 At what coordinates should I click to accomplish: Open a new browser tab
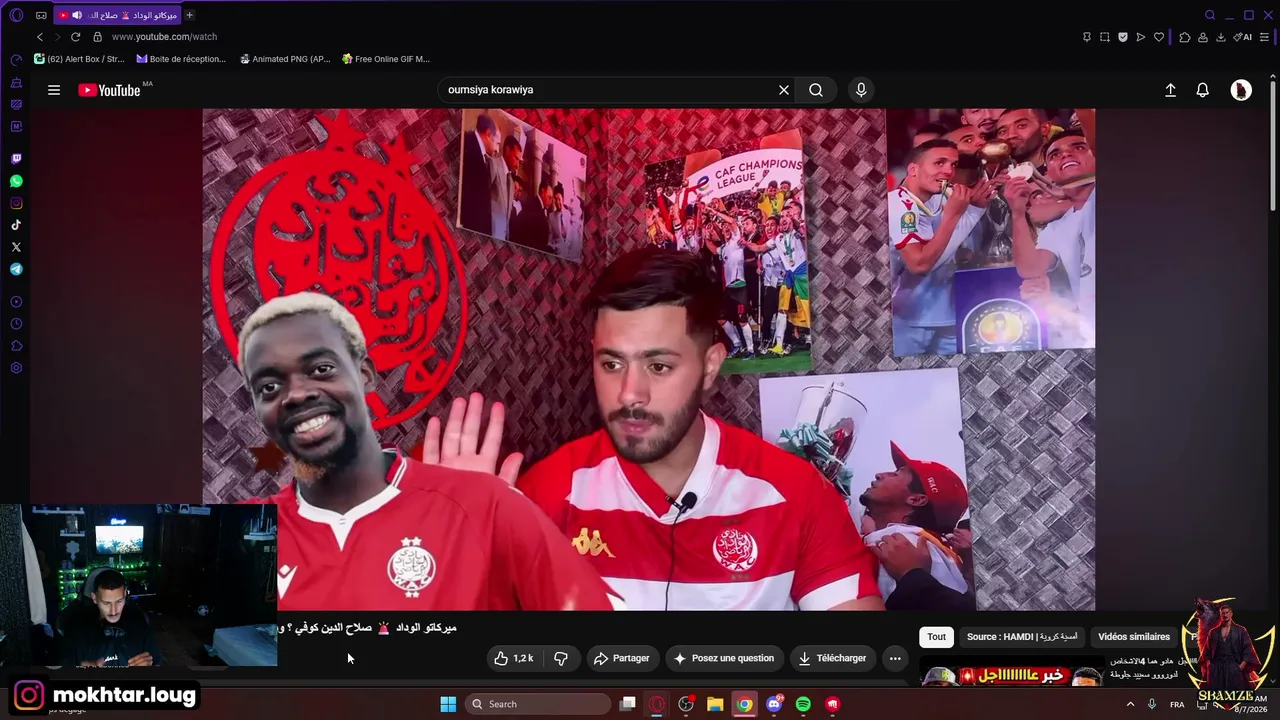(x=190, y=15)
